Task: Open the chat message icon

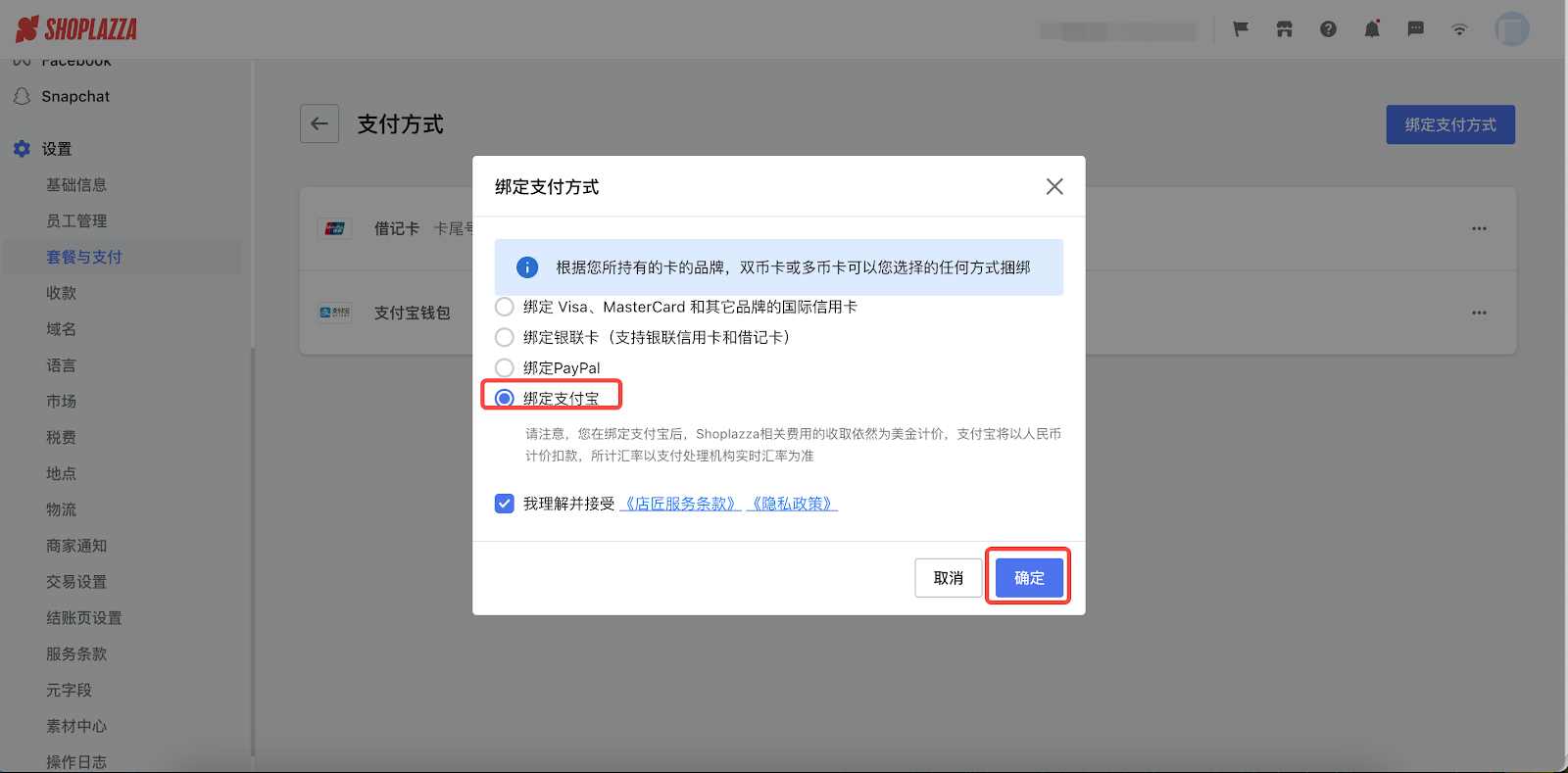Action: [1415, 29]
